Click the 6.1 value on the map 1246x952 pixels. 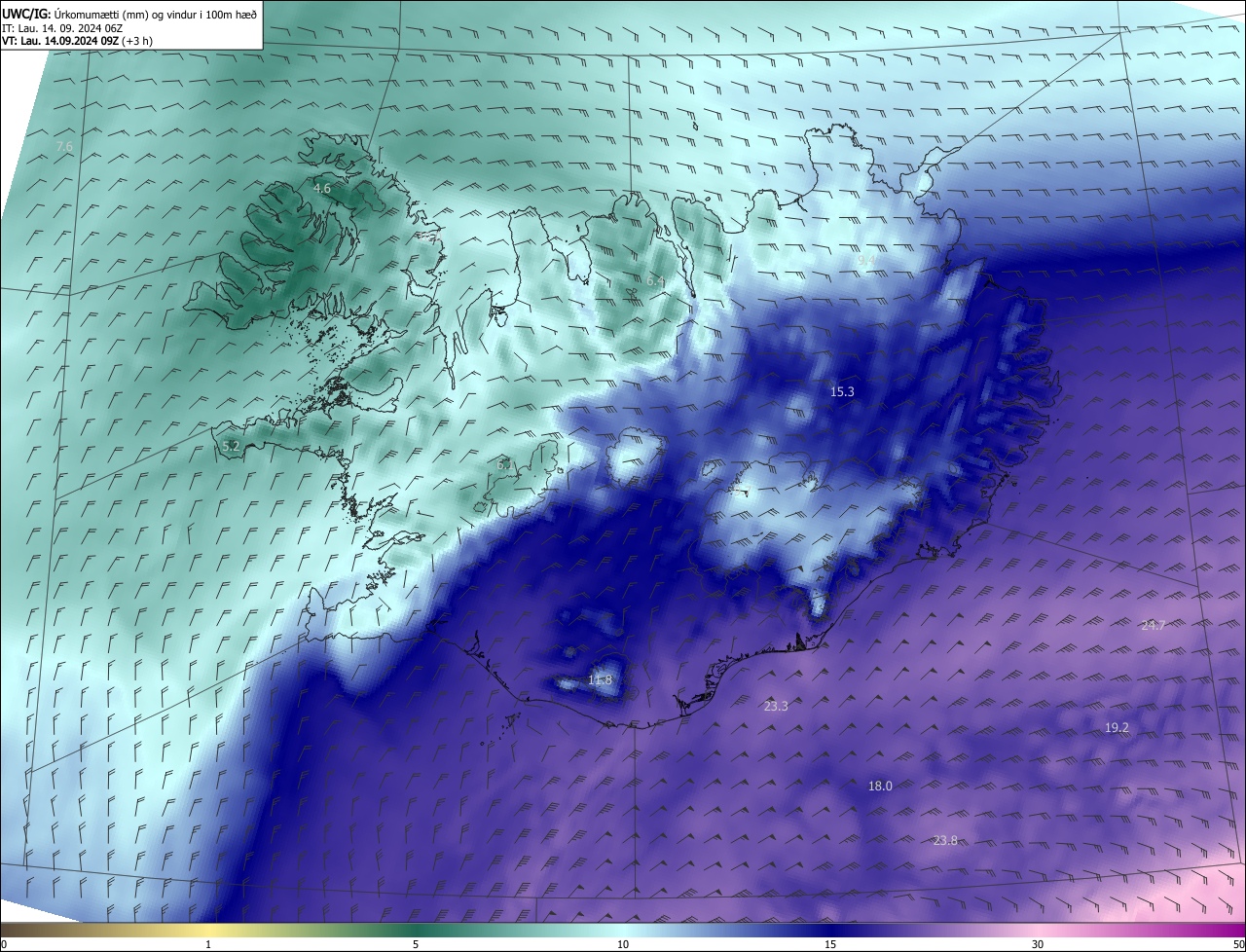pyautogui.click(x=505, y=465)
